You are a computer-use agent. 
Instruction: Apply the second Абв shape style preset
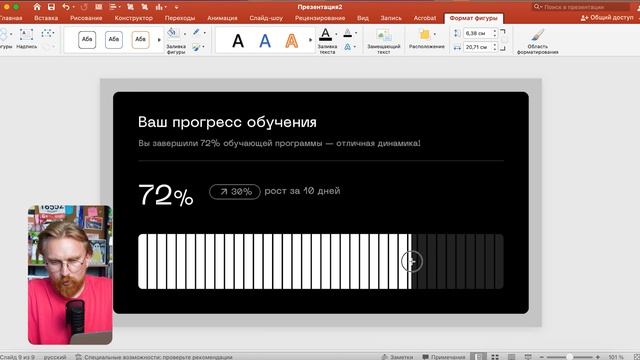click(x=113, y=40)
